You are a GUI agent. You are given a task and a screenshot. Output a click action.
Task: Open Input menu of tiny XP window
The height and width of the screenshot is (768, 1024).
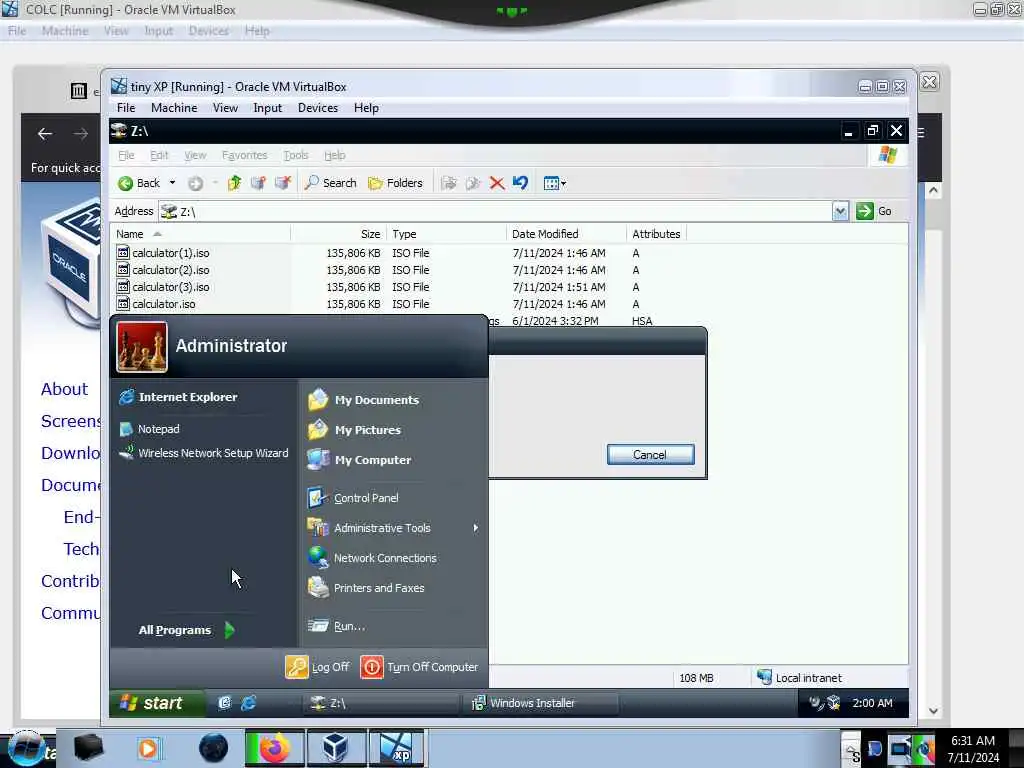[x=267, y=108]
